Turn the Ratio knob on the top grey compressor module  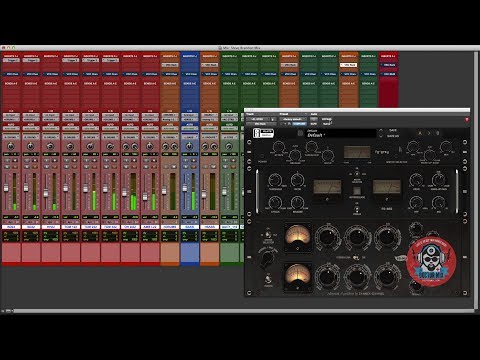point(328,155)
